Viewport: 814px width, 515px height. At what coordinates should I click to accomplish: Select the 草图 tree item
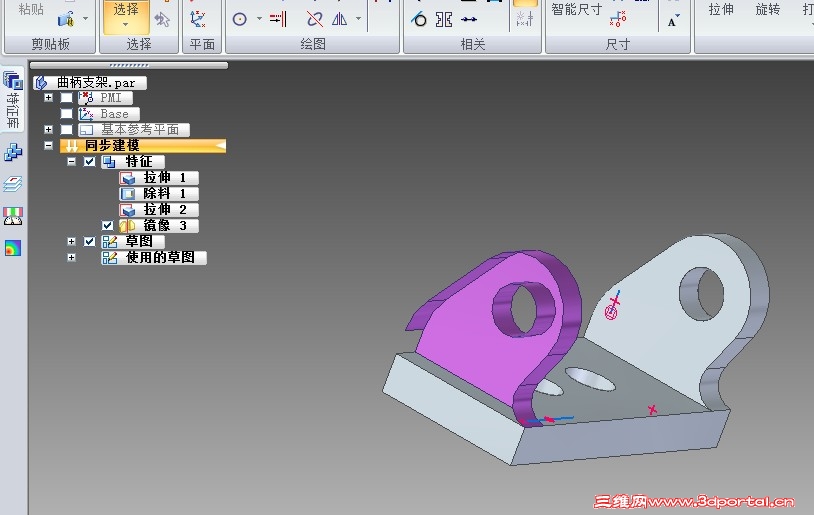pyautogui.click(x=132, y=241)
